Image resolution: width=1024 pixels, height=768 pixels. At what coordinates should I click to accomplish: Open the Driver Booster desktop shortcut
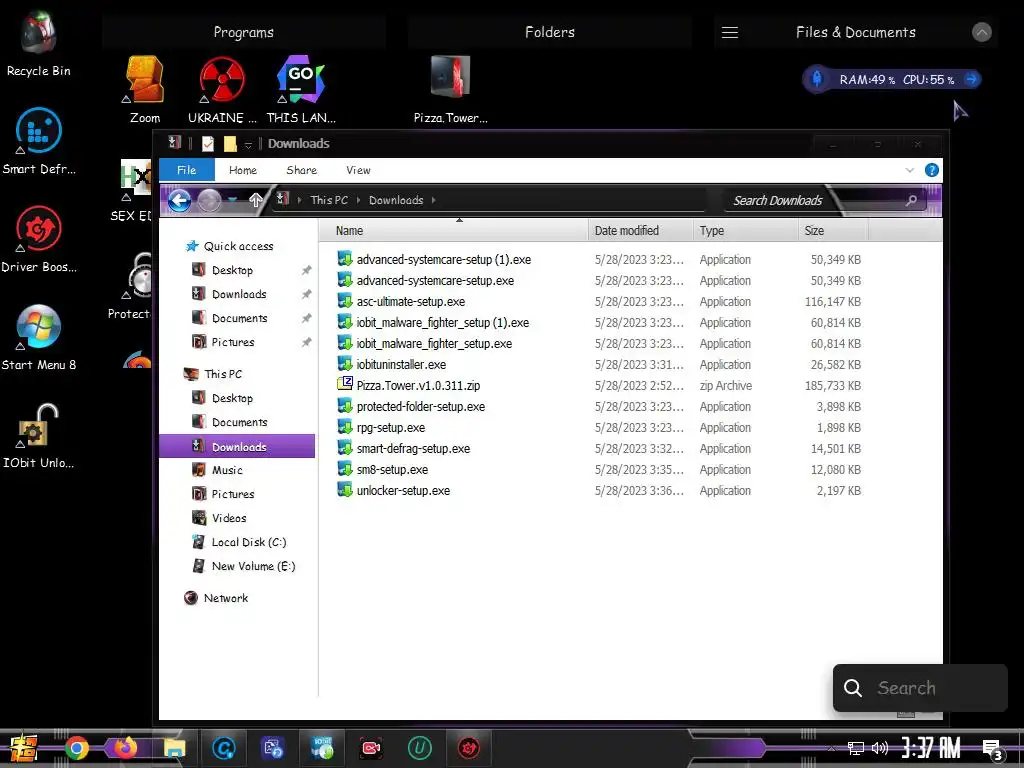pyautogui.click(x=39, y=240)
